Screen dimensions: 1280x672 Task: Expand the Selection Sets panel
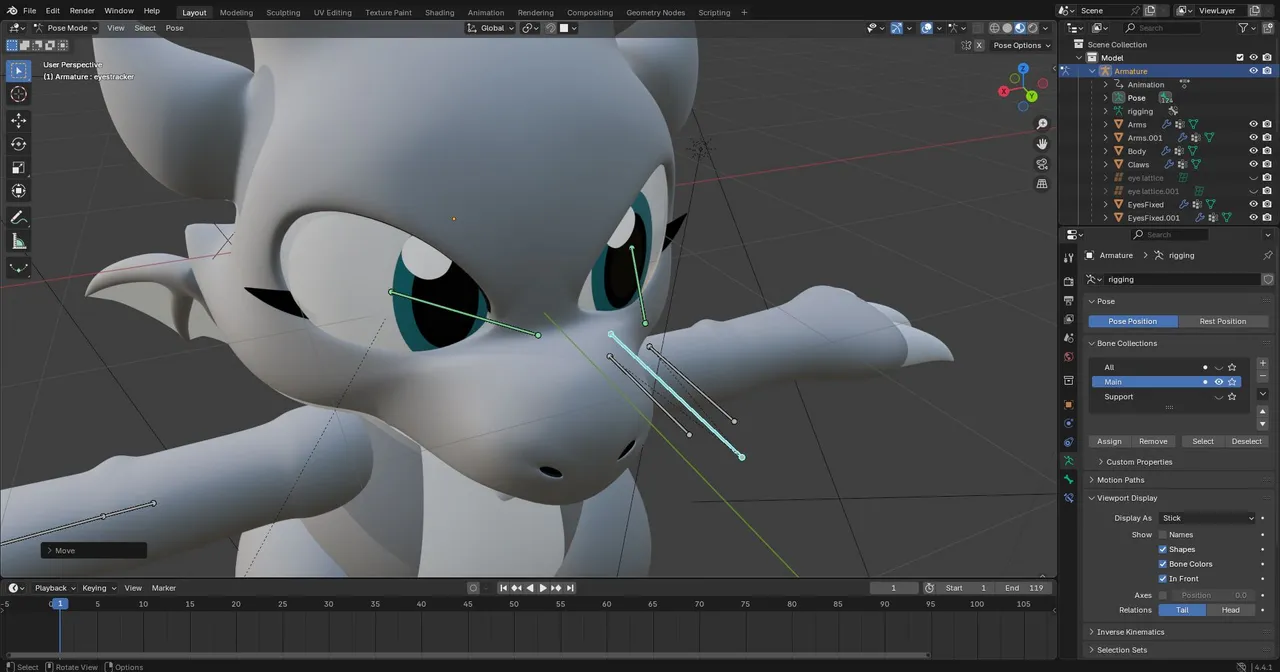[x=1122, y=650]
